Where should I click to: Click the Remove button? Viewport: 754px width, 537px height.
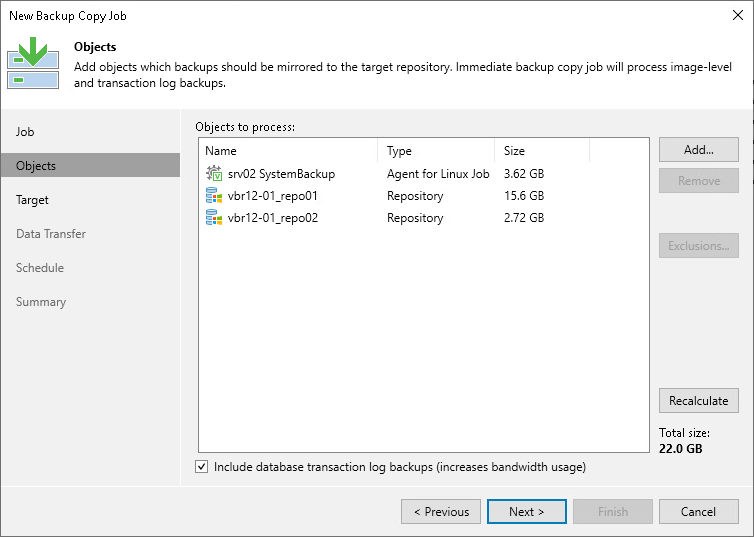click(x=699, y=181)
